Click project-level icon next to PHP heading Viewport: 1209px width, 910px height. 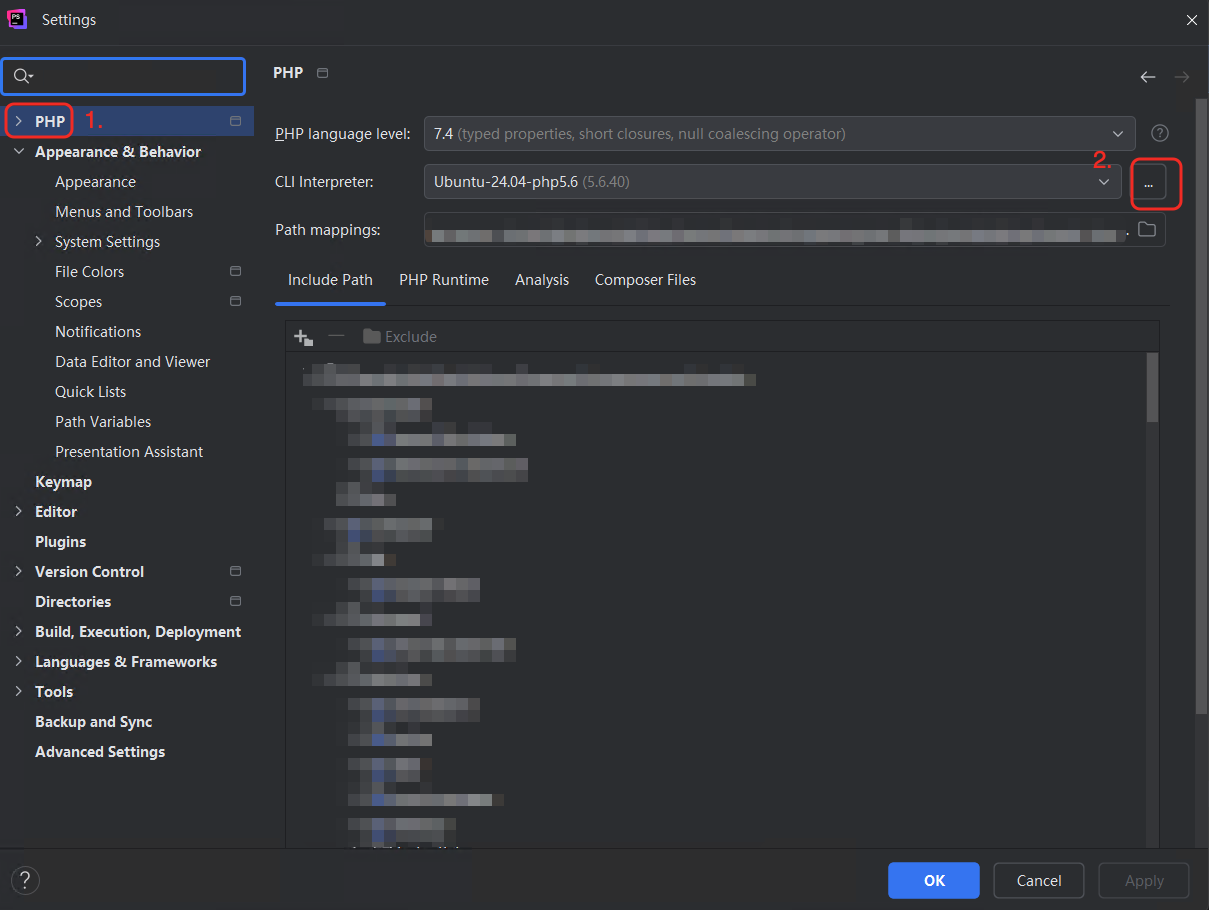coord(322,73)
